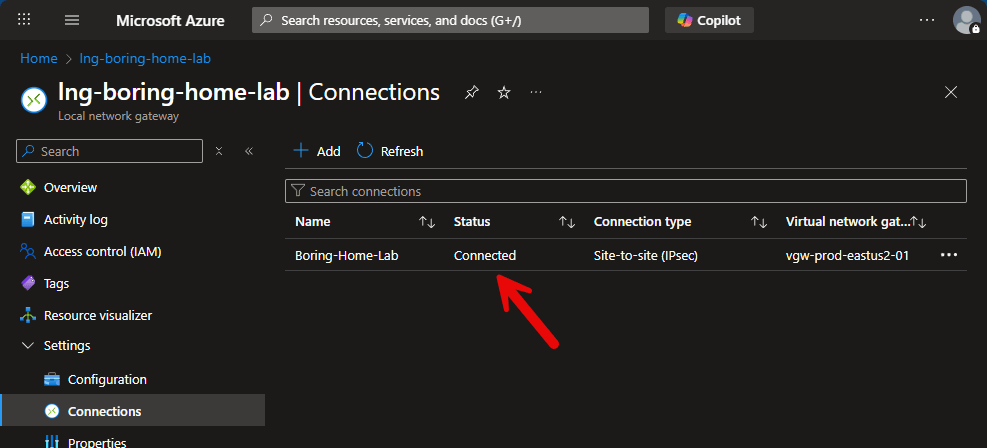987x448 pixels.
Task: Click the Activity log icon
Action: pos(28,220)
